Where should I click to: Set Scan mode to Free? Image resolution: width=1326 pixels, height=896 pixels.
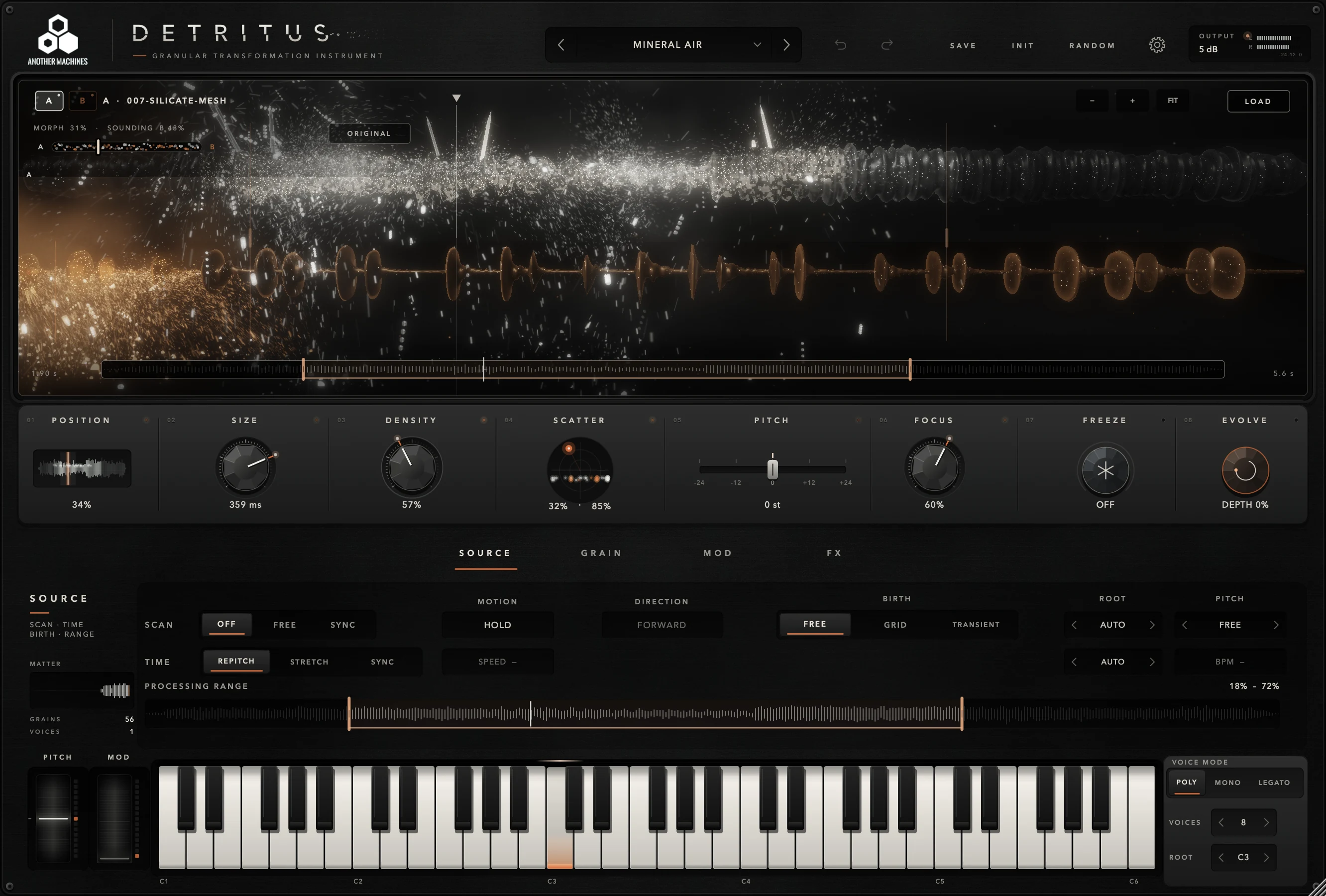(285, 625)
